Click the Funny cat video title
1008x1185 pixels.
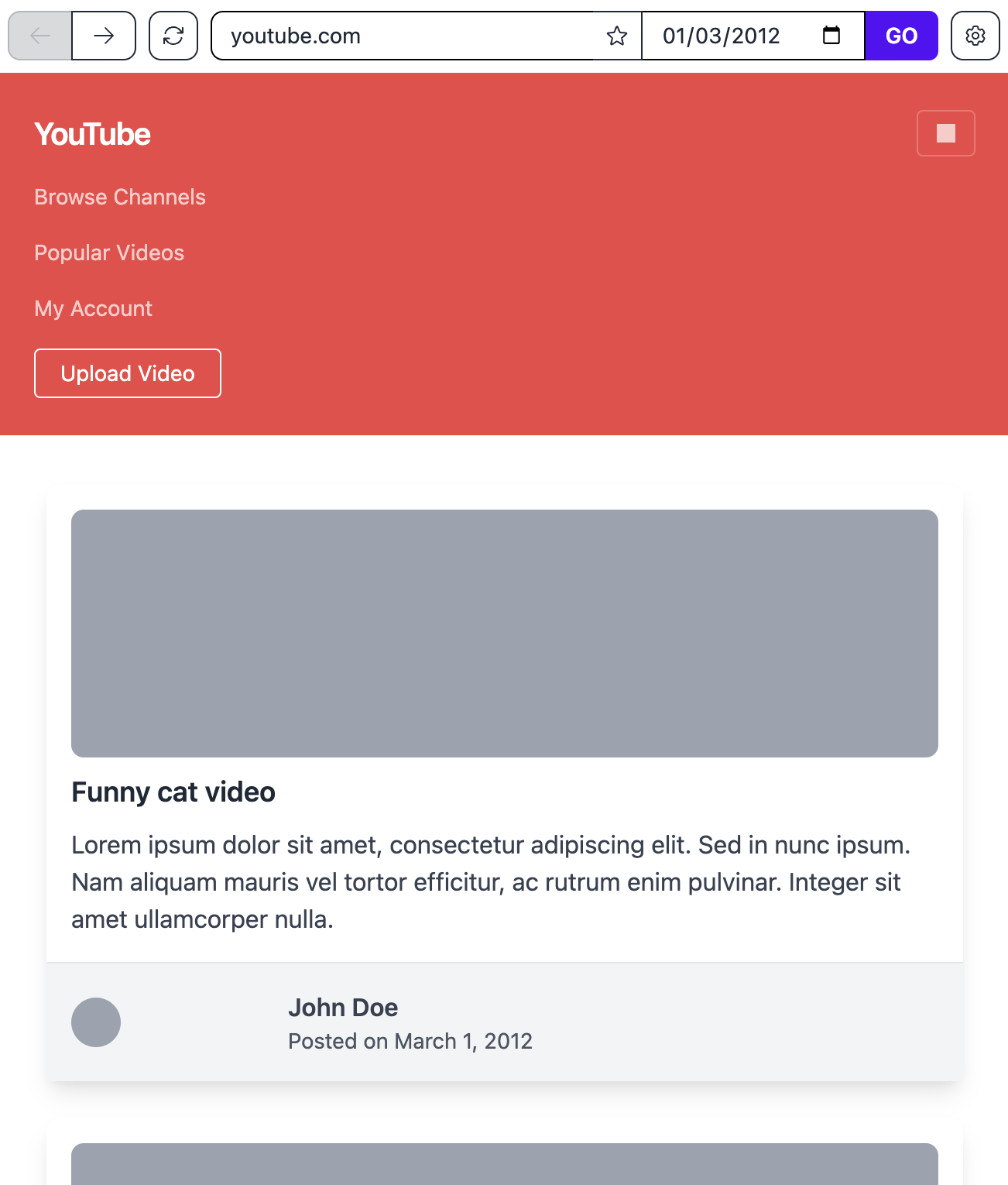coord(173,792)
